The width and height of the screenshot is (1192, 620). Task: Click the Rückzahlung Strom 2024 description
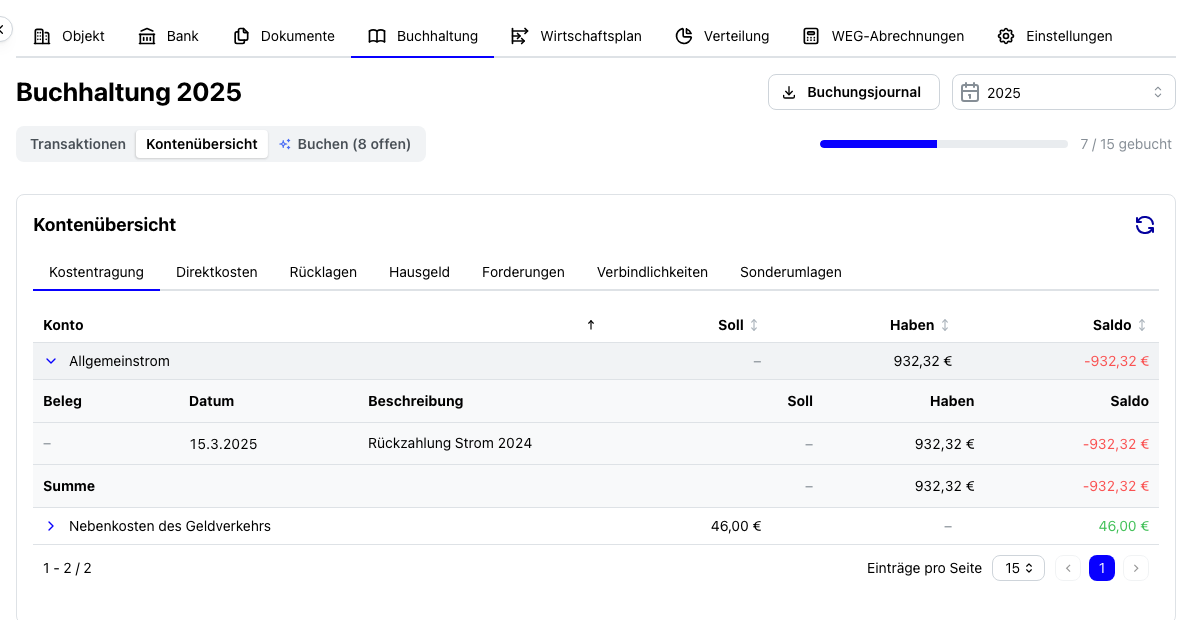[x=450, y=444]
